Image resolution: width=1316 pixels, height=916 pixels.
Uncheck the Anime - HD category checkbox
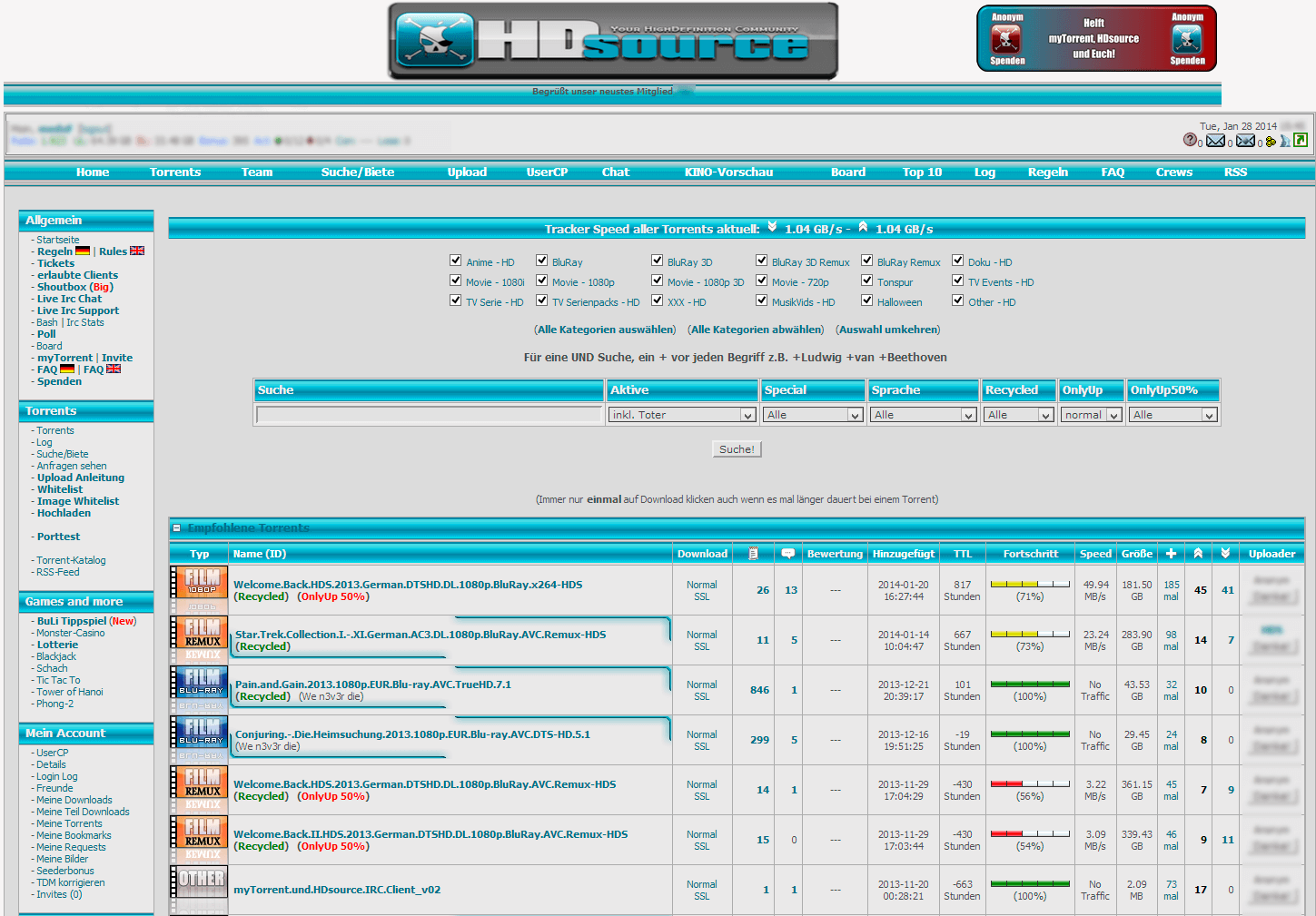point(456,261)
